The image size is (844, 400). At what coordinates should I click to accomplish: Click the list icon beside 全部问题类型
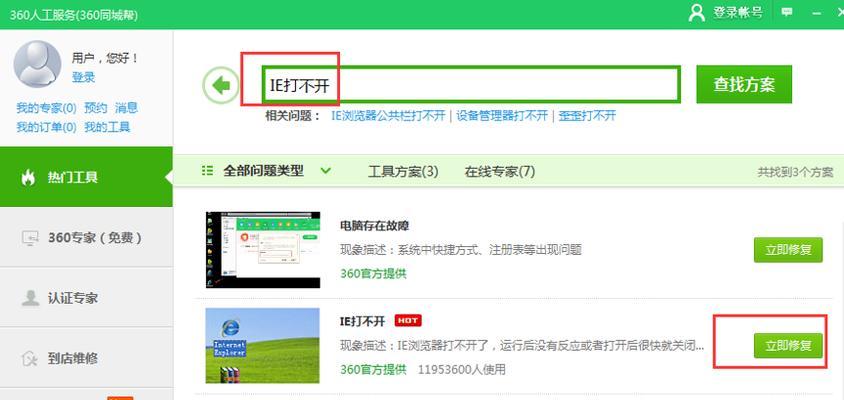tap(207, 171)
